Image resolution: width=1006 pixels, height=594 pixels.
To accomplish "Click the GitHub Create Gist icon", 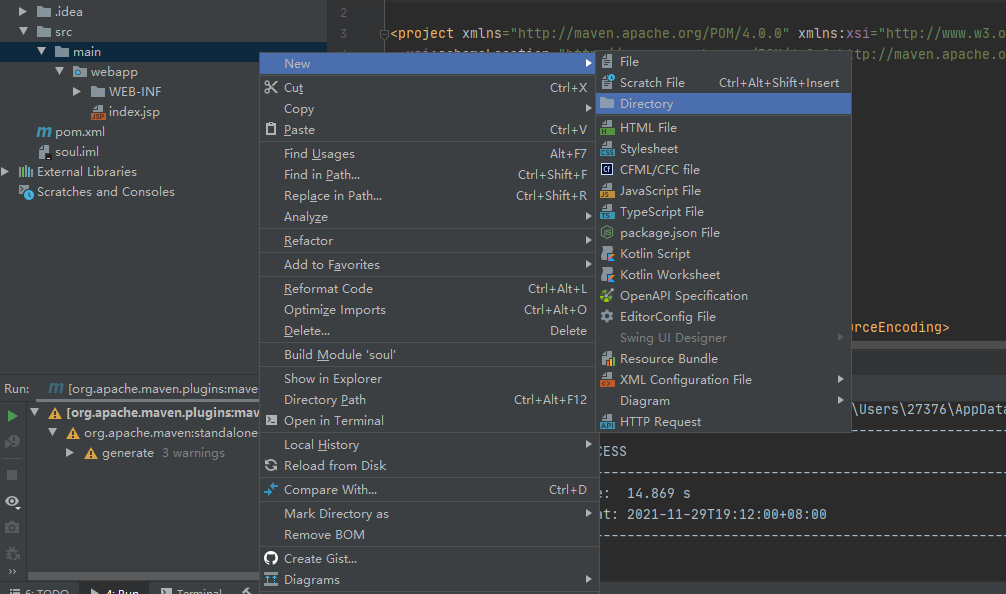I will tap(271, 558).
